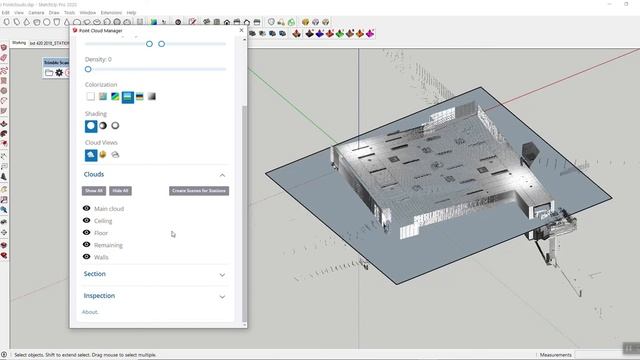Screen dimensions: 640x360
Task: Click the right handle of top range slider
Action: coord(162,44)
